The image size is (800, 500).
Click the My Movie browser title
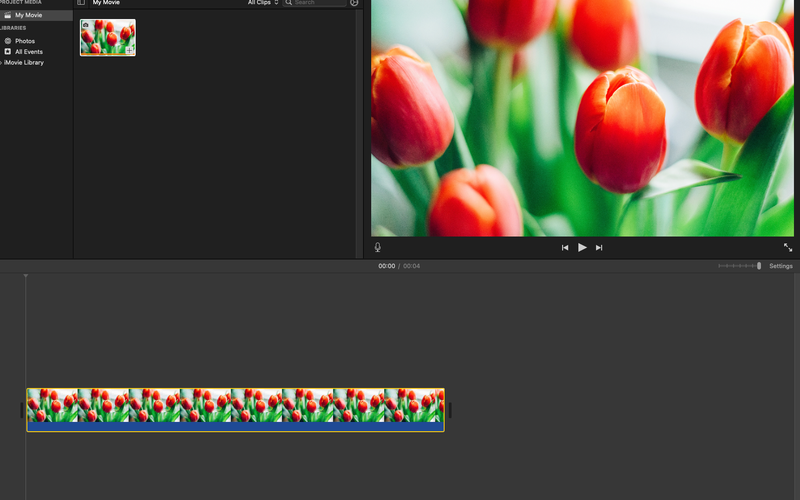(x=106, y=3)
